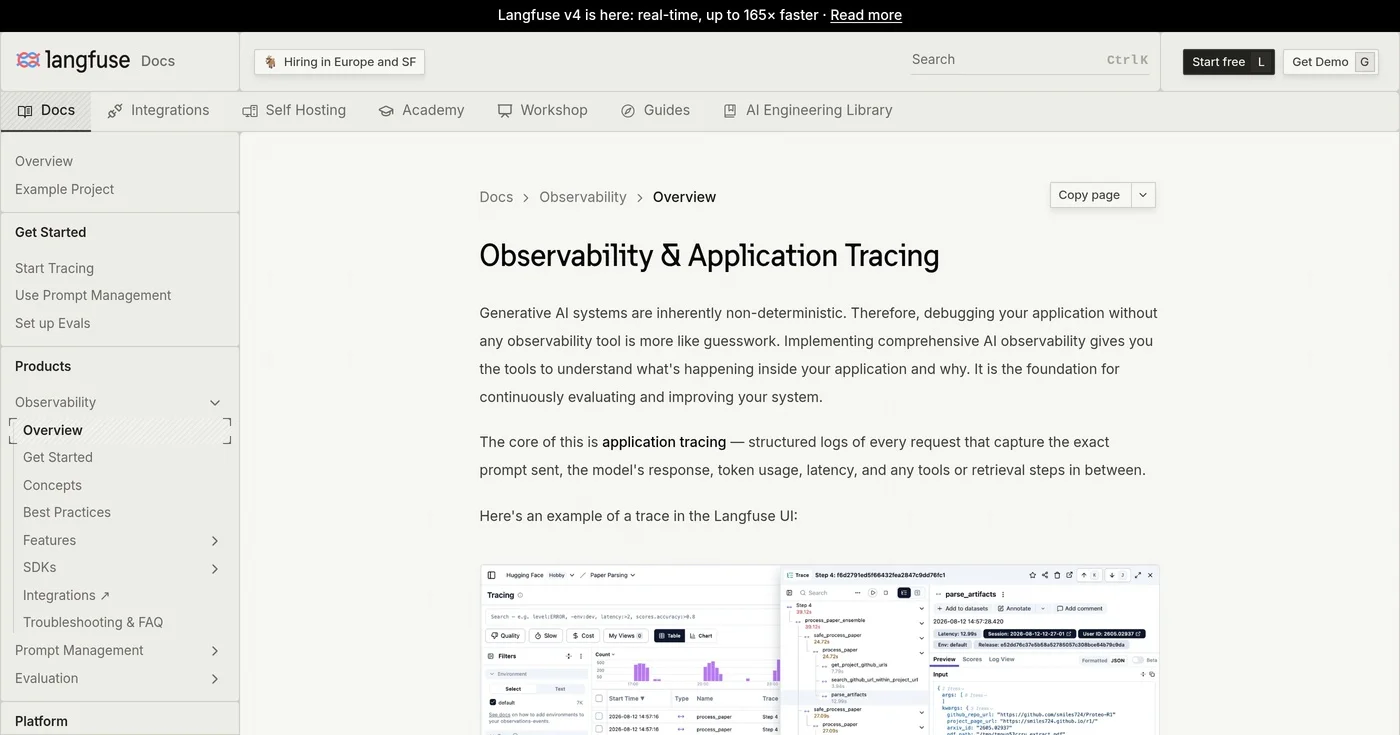
Task: Click the bold 'application tracing' text
Action: [x=664, y=442]
